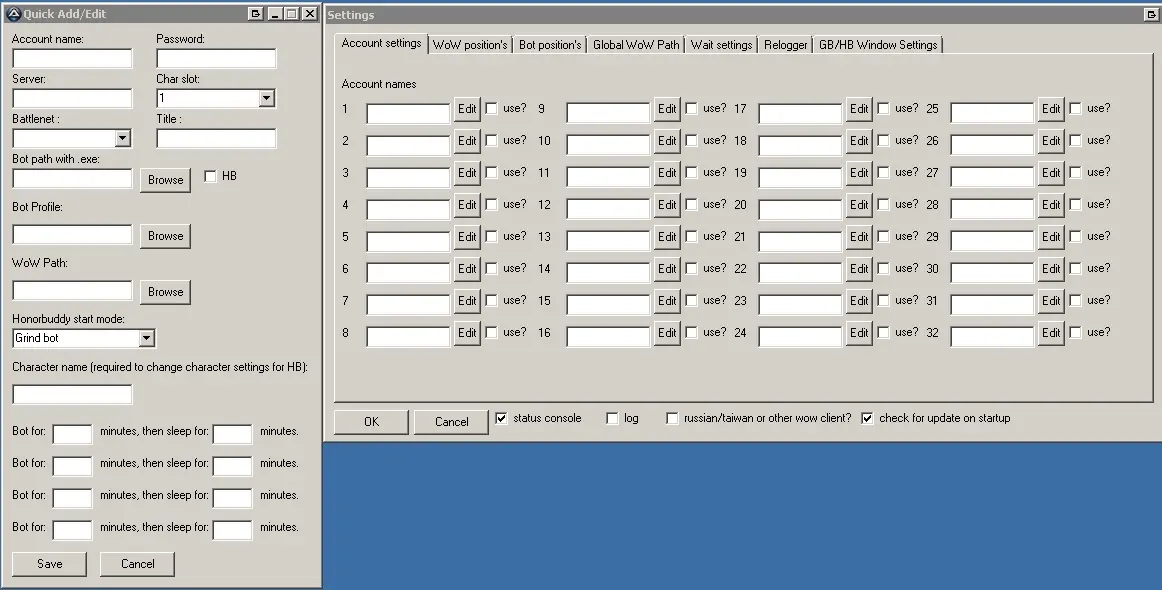Enable the log checkbox

pyautogui.click(x=612, y=419)
